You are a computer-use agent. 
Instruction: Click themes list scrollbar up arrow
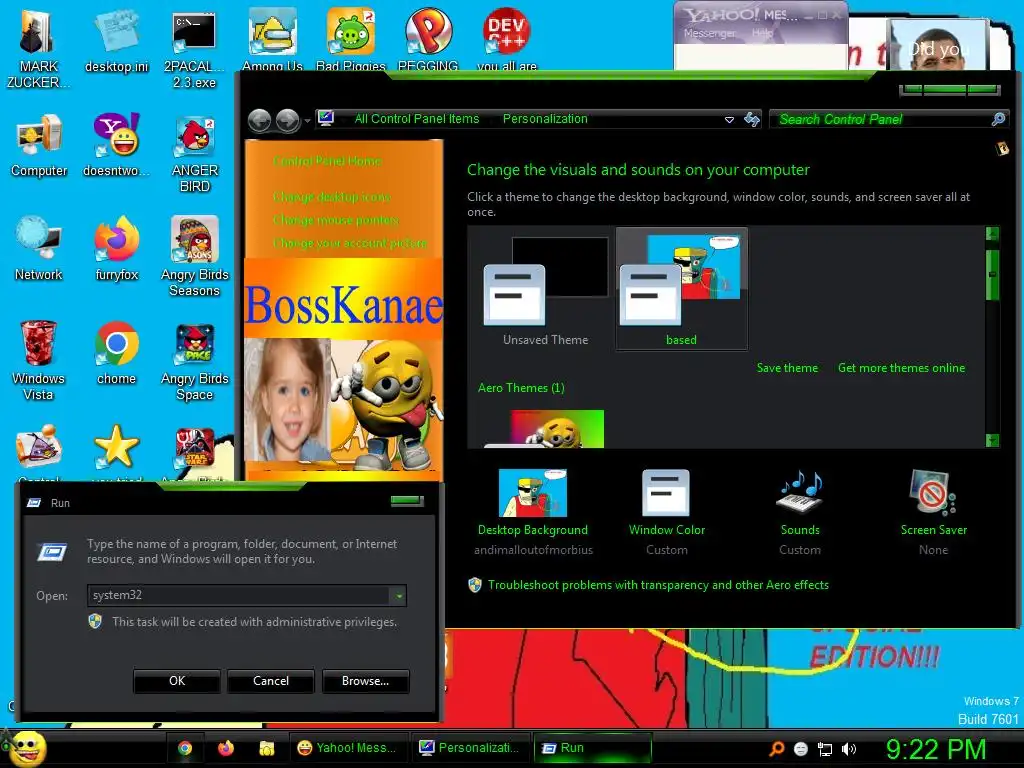(992, 234)
